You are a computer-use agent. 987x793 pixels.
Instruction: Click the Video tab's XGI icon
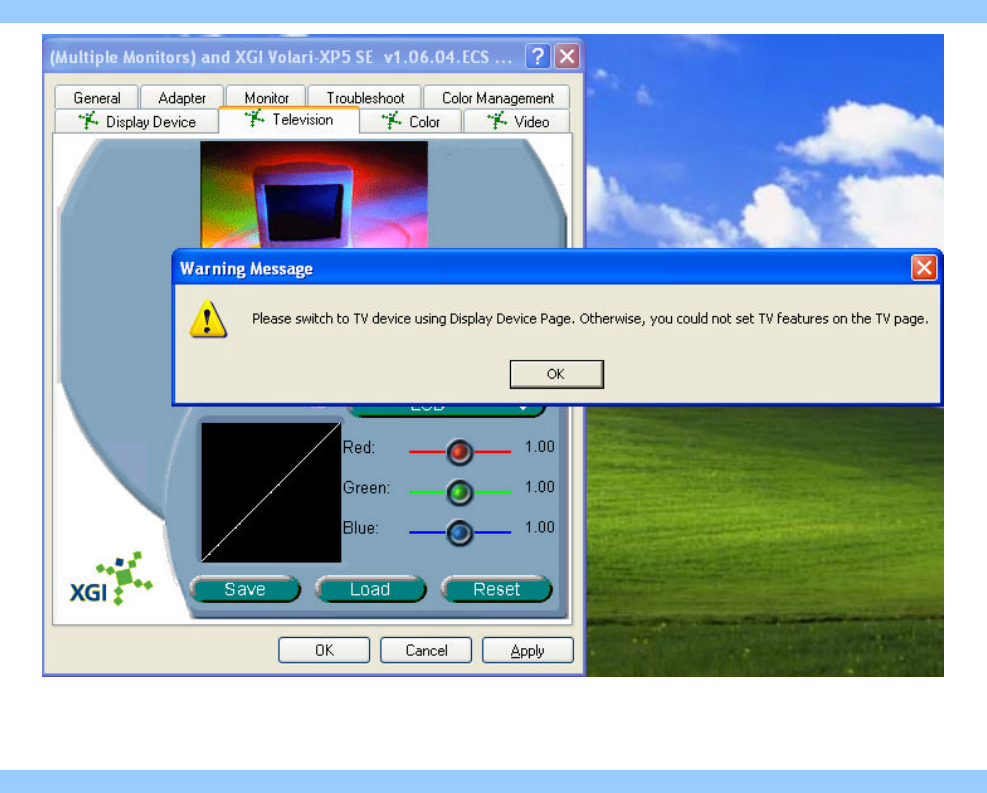(x=497, y=120)
